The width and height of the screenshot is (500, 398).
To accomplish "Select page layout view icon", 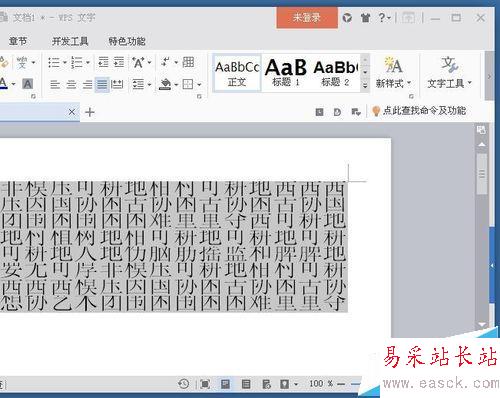I will click(225, 384).
